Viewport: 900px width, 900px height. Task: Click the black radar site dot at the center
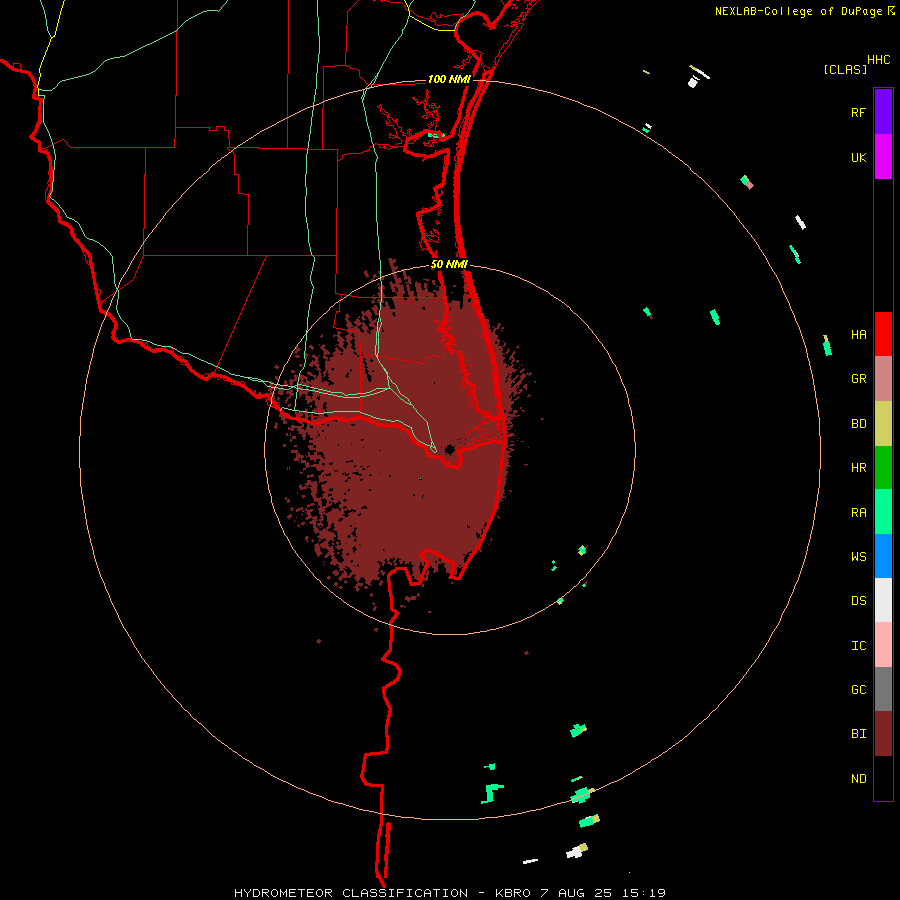449,449
